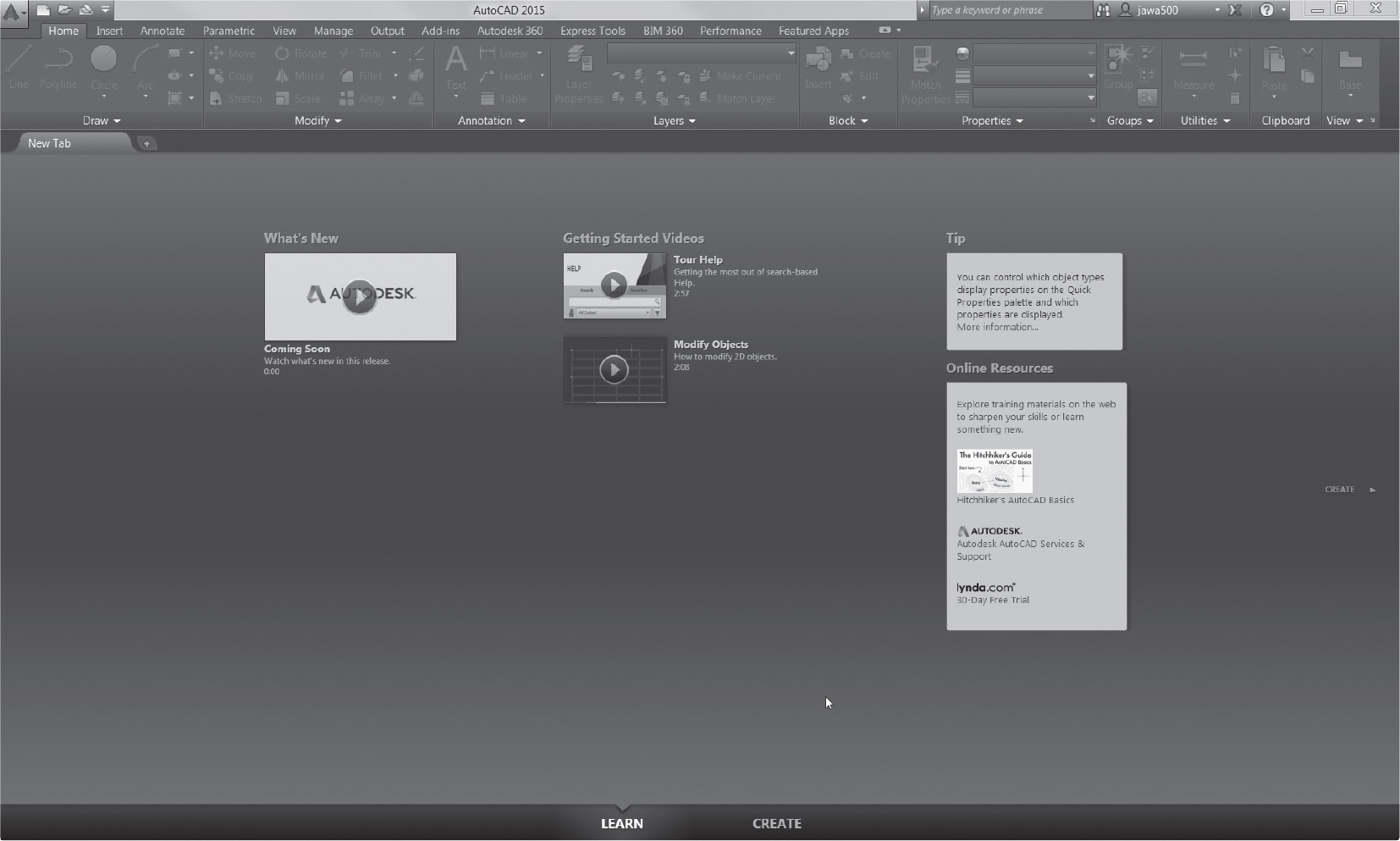This screenshot has height=841, width=1400.
Task: Click the Scale tool
Action: click(x=298, y=99)
